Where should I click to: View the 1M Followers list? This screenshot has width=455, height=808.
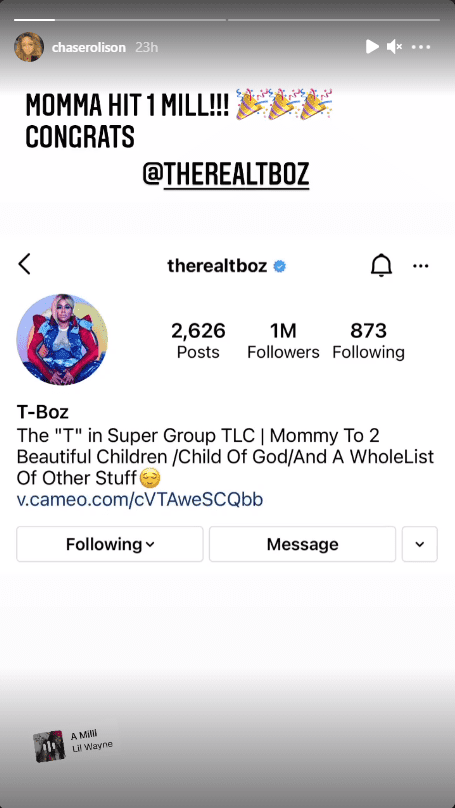283,341
